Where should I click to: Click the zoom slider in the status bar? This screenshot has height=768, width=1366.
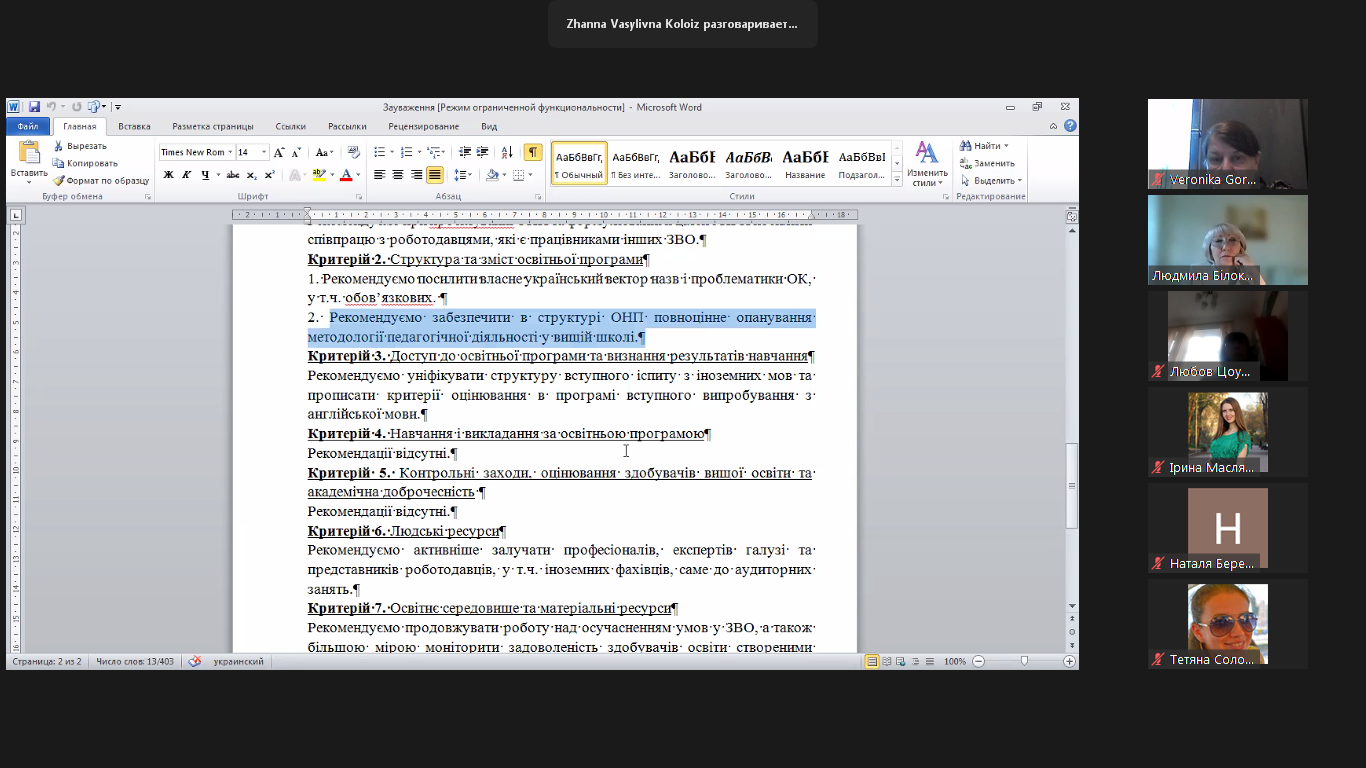1024,661
